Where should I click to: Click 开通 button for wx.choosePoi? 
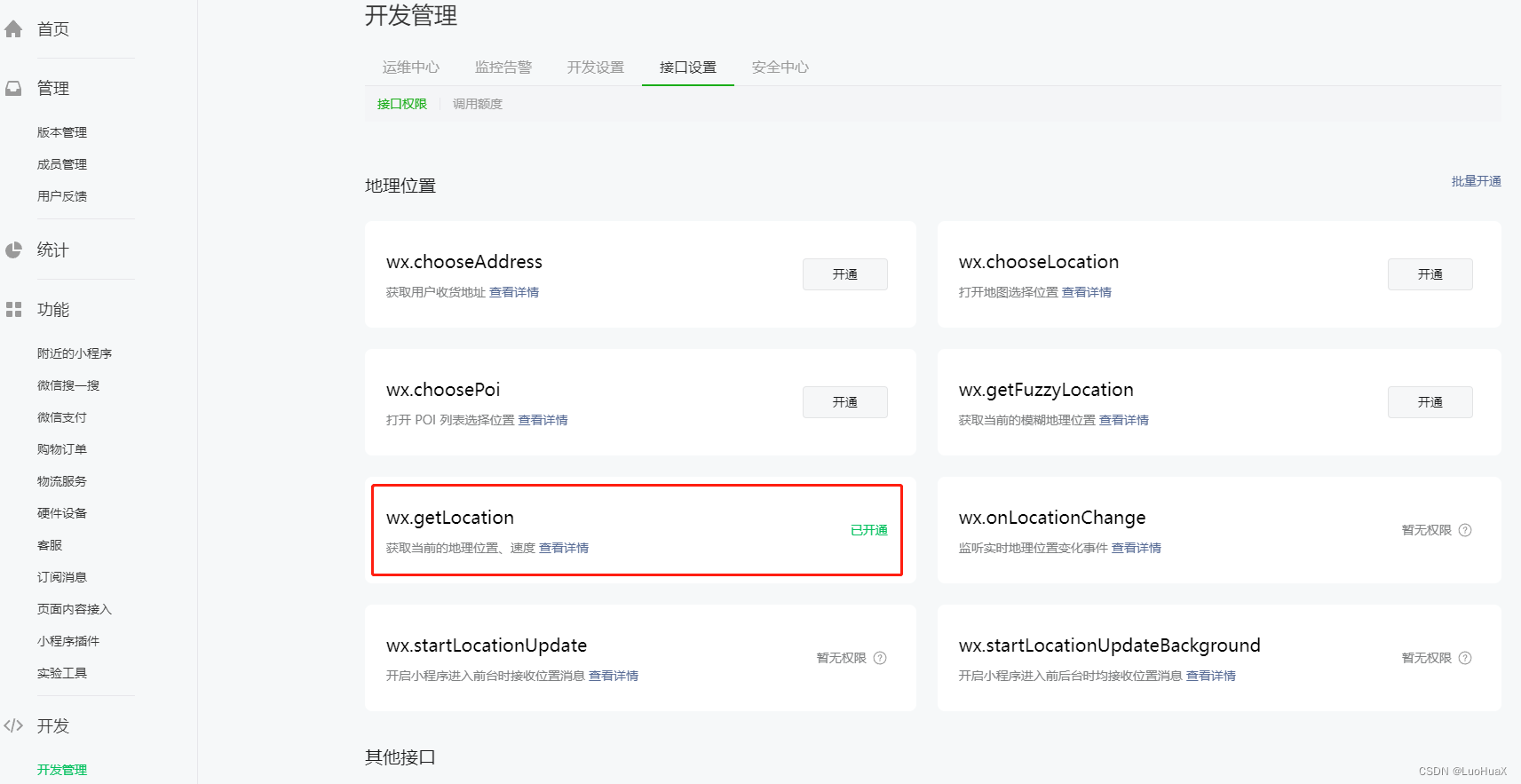[x=845, y=402]
